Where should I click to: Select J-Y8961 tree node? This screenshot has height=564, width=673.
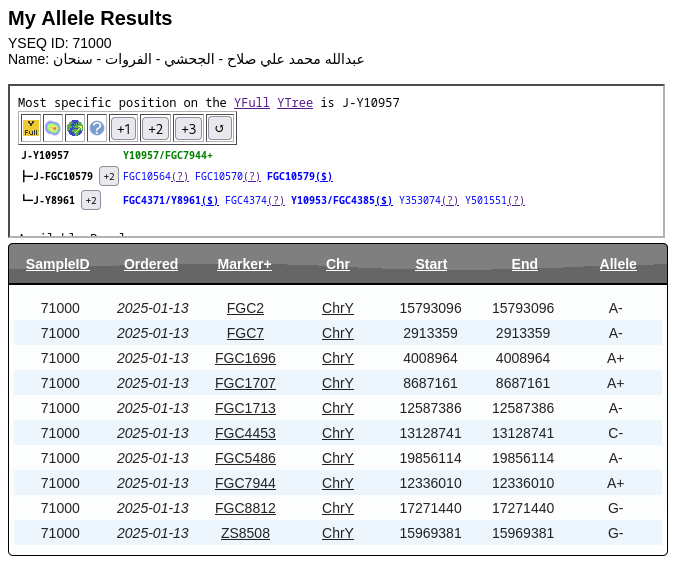pyautogui.click(x=54, y=200)
